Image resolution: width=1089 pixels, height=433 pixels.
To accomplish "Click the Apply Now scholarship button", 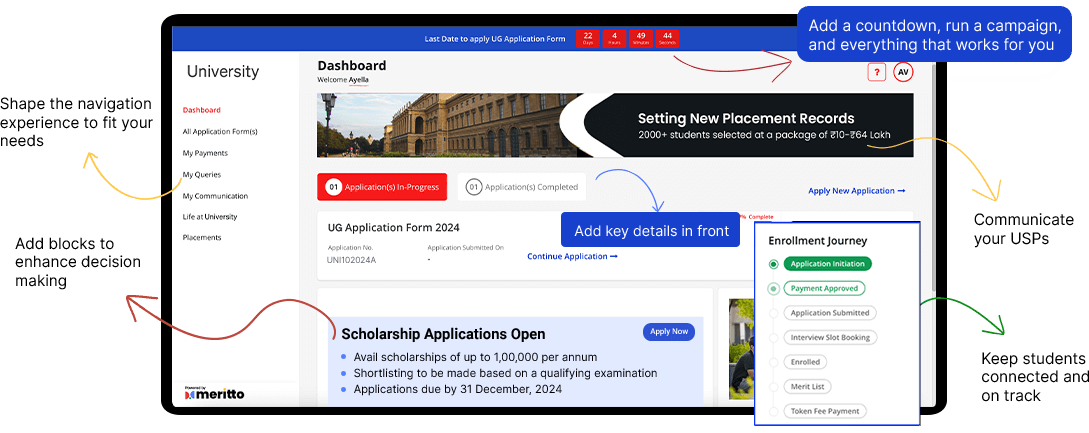I will coord(669,332).
